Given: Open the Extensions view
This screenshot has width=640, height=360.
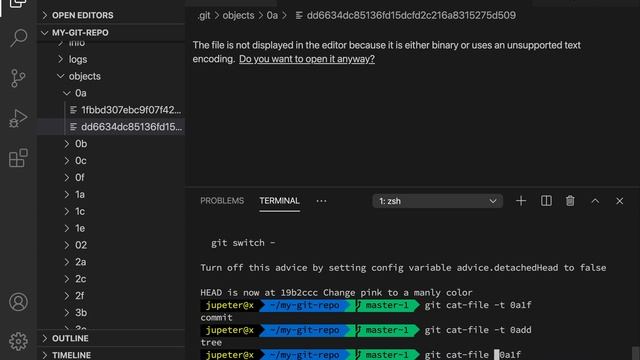Looking at the screenshot, I should (x=18, y=158).
